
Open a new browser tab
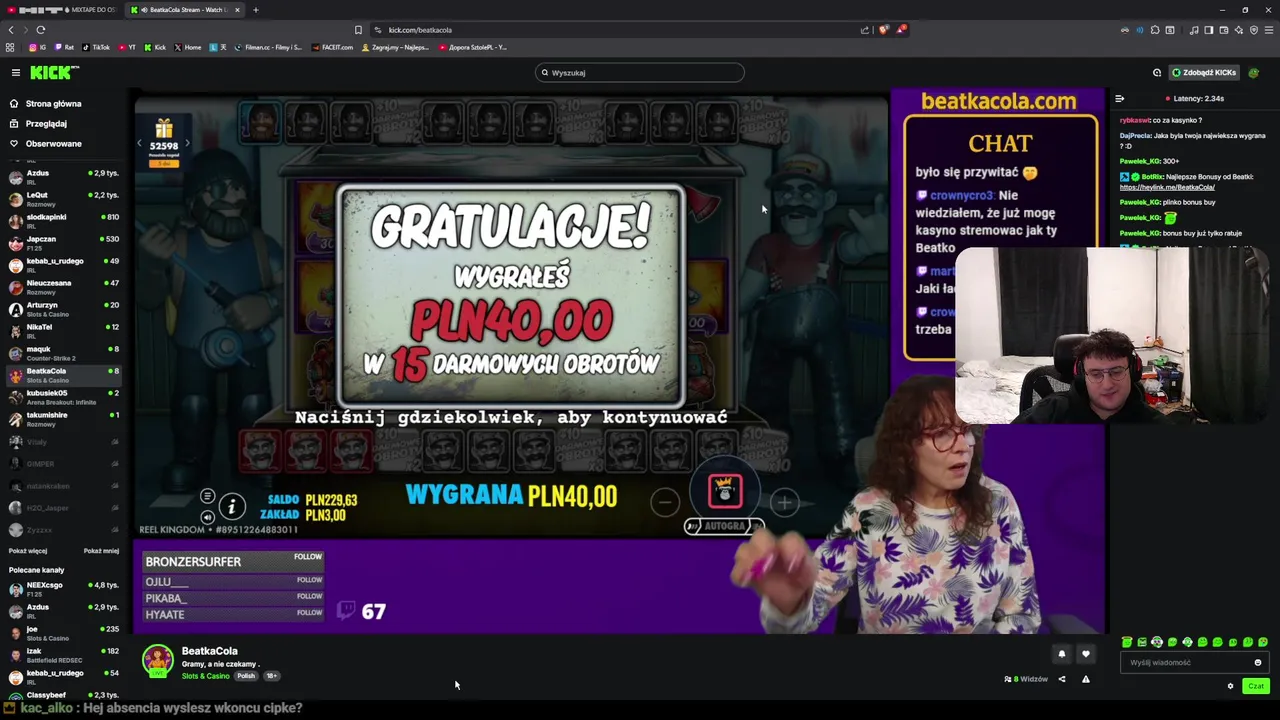pos(256,10)
